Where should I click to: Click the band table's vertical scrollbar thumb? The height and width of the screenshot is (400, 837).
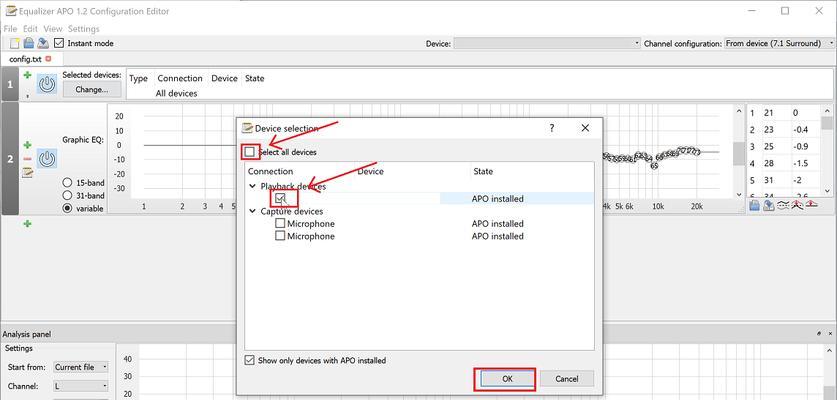(x=826, y=124)
